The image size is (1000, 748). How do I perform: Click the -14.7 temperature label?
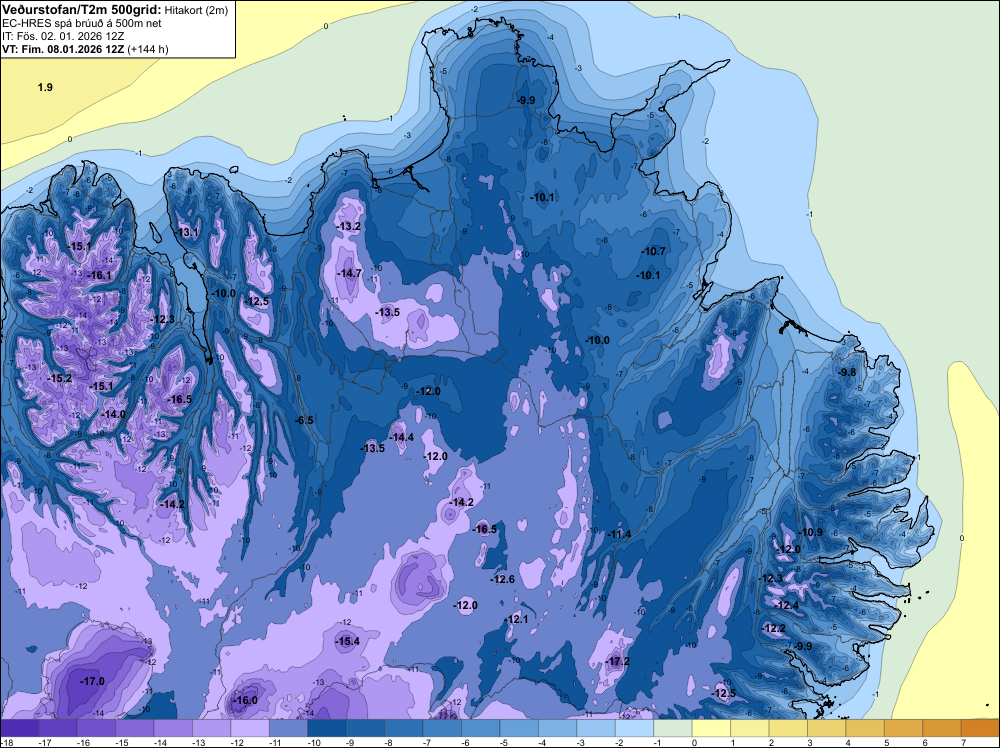coord(350,273)
